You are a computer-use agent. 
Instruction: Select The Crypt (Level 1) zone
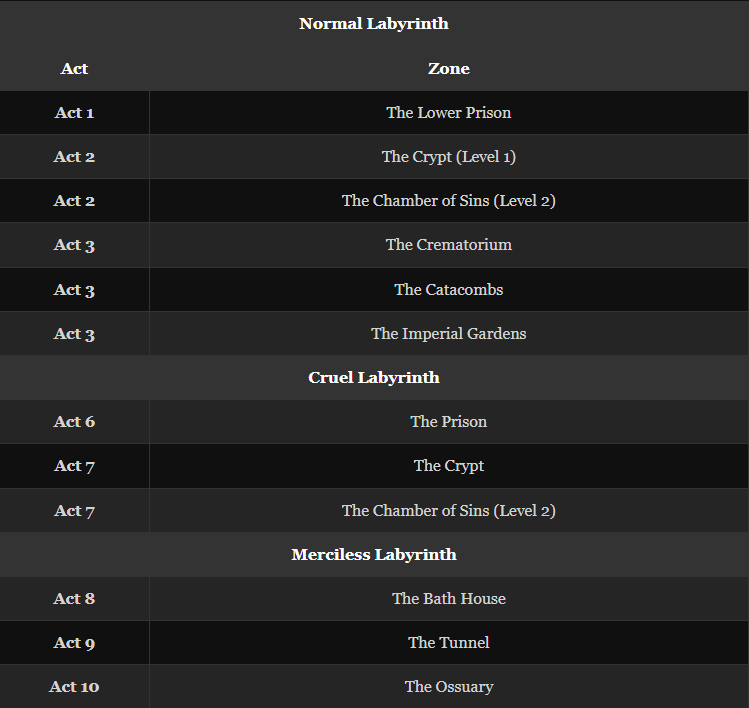pos(448,156)
